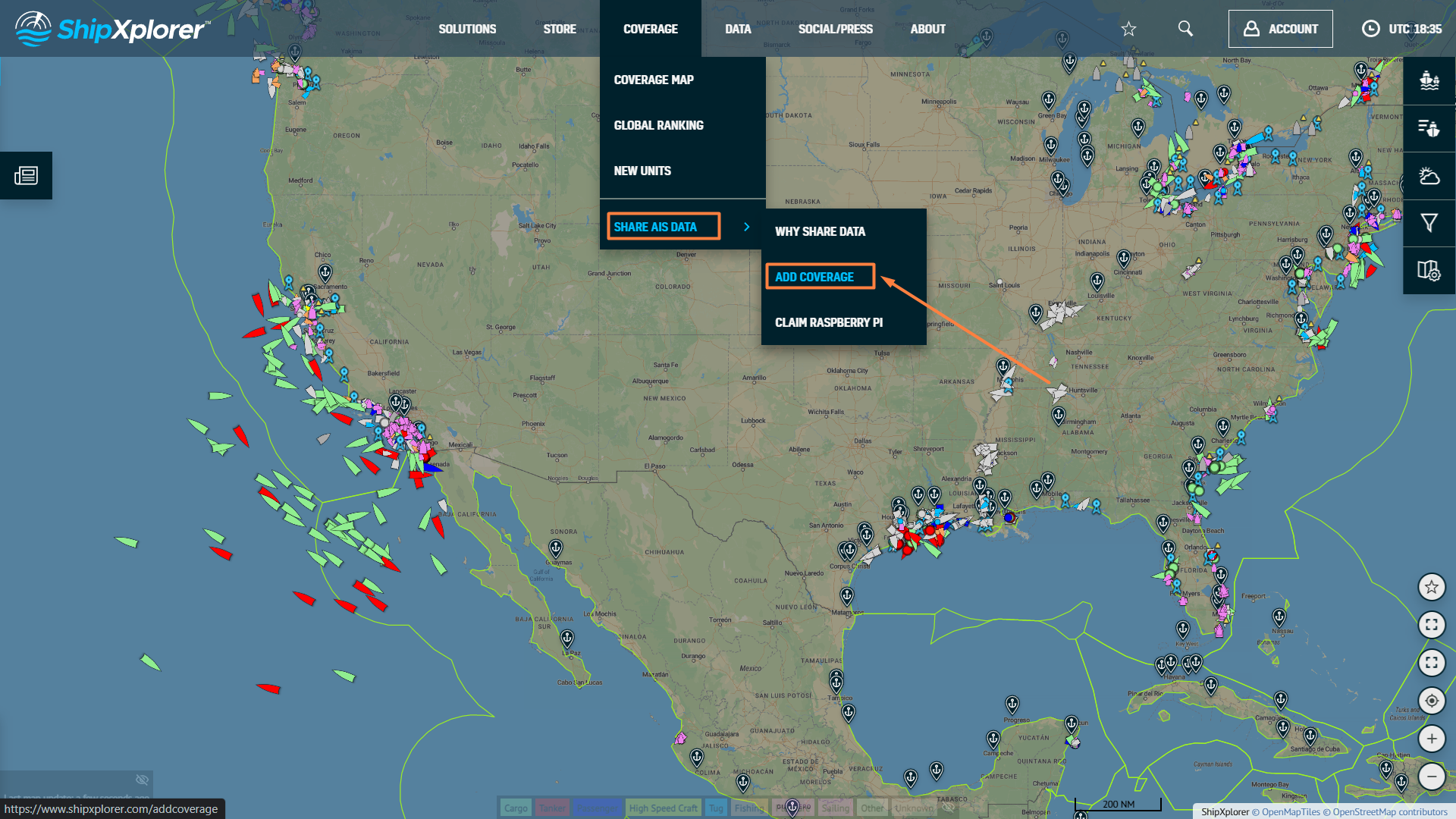Select the vessel list icon in right sidebar

[1429, 129]
